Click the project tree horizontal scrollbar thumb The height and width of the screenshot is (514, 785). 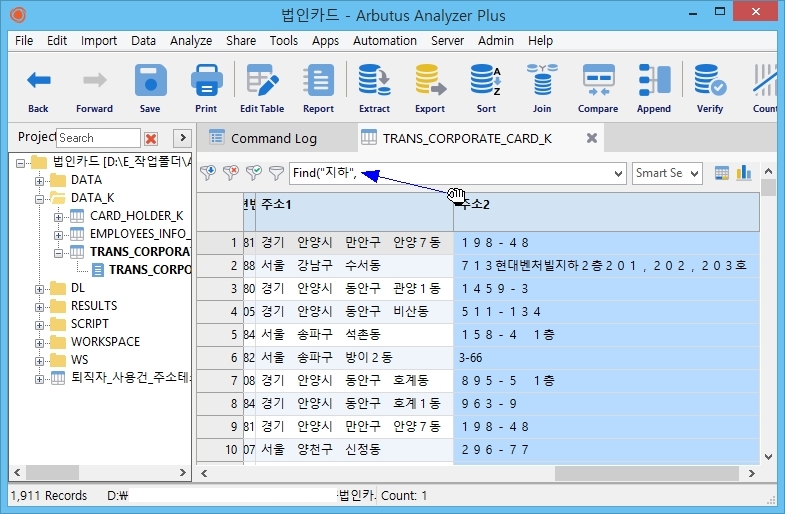(x=53, y=472)
